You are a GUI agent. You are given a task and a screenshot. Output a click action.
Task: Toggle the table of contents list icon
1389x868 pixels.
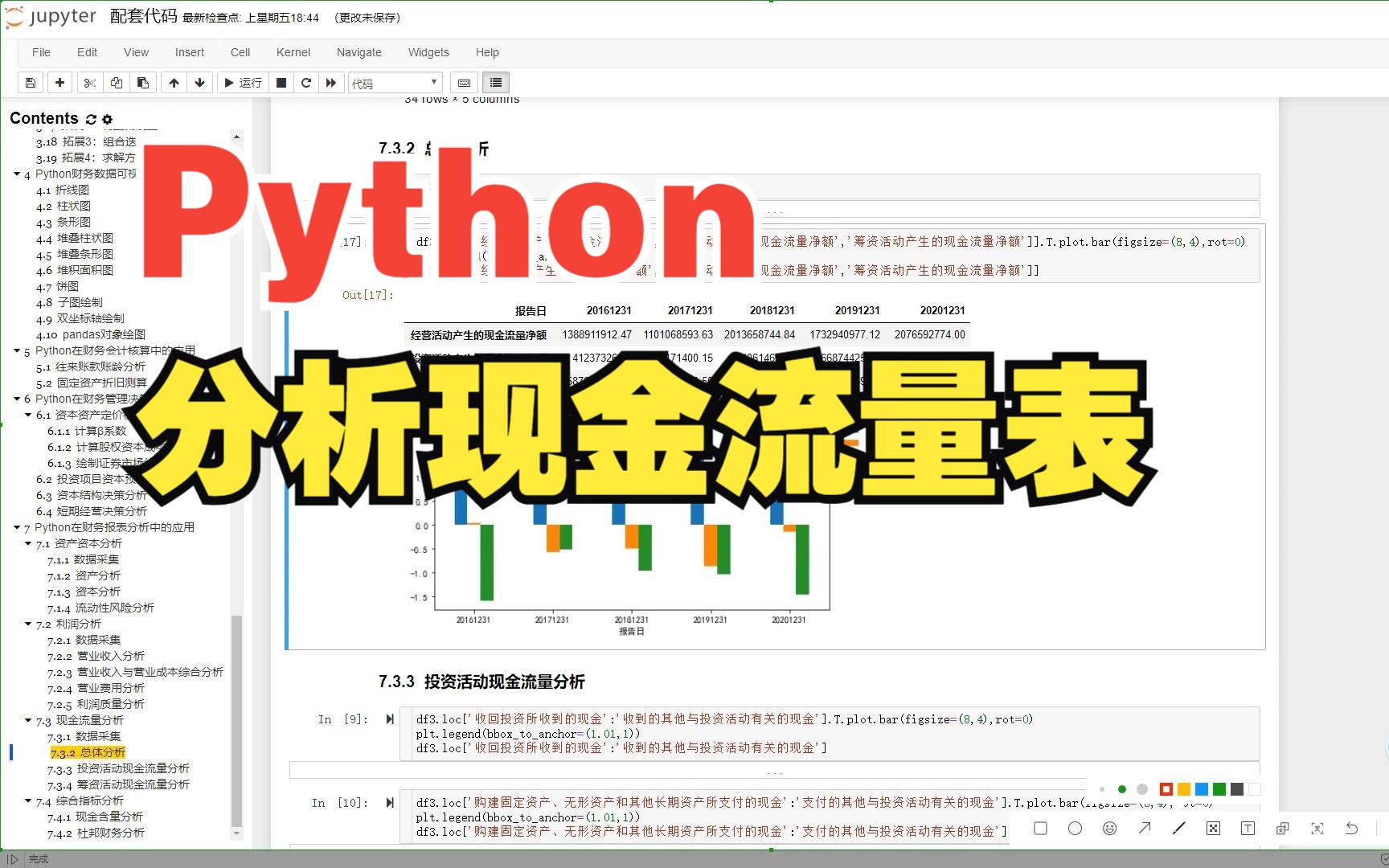(x=496, y=83)
